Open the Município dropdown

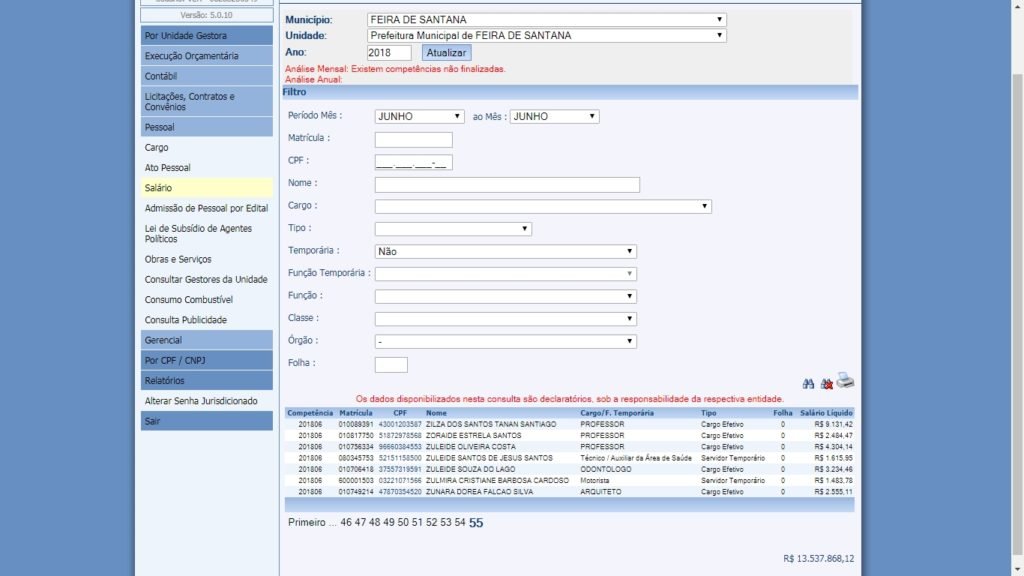tap(546, 20)
